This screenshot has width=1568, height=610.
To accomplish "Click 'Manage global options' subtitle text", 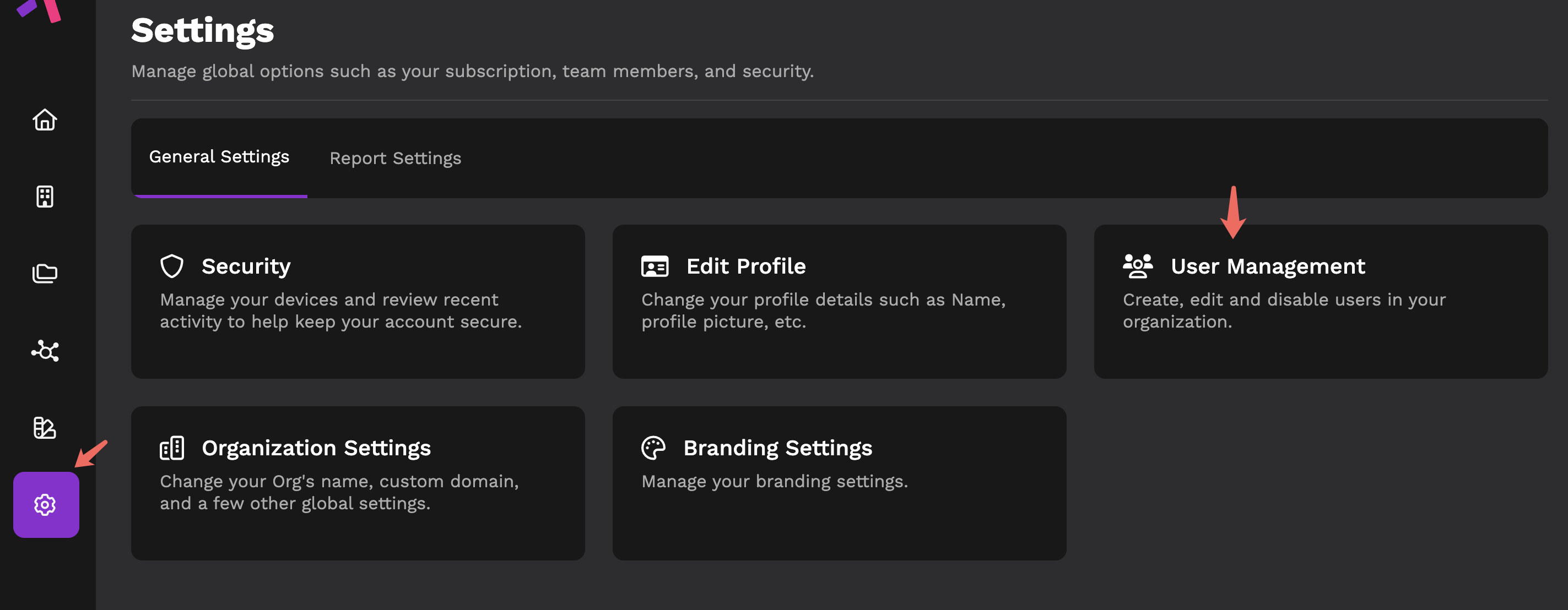I will 472,71.
